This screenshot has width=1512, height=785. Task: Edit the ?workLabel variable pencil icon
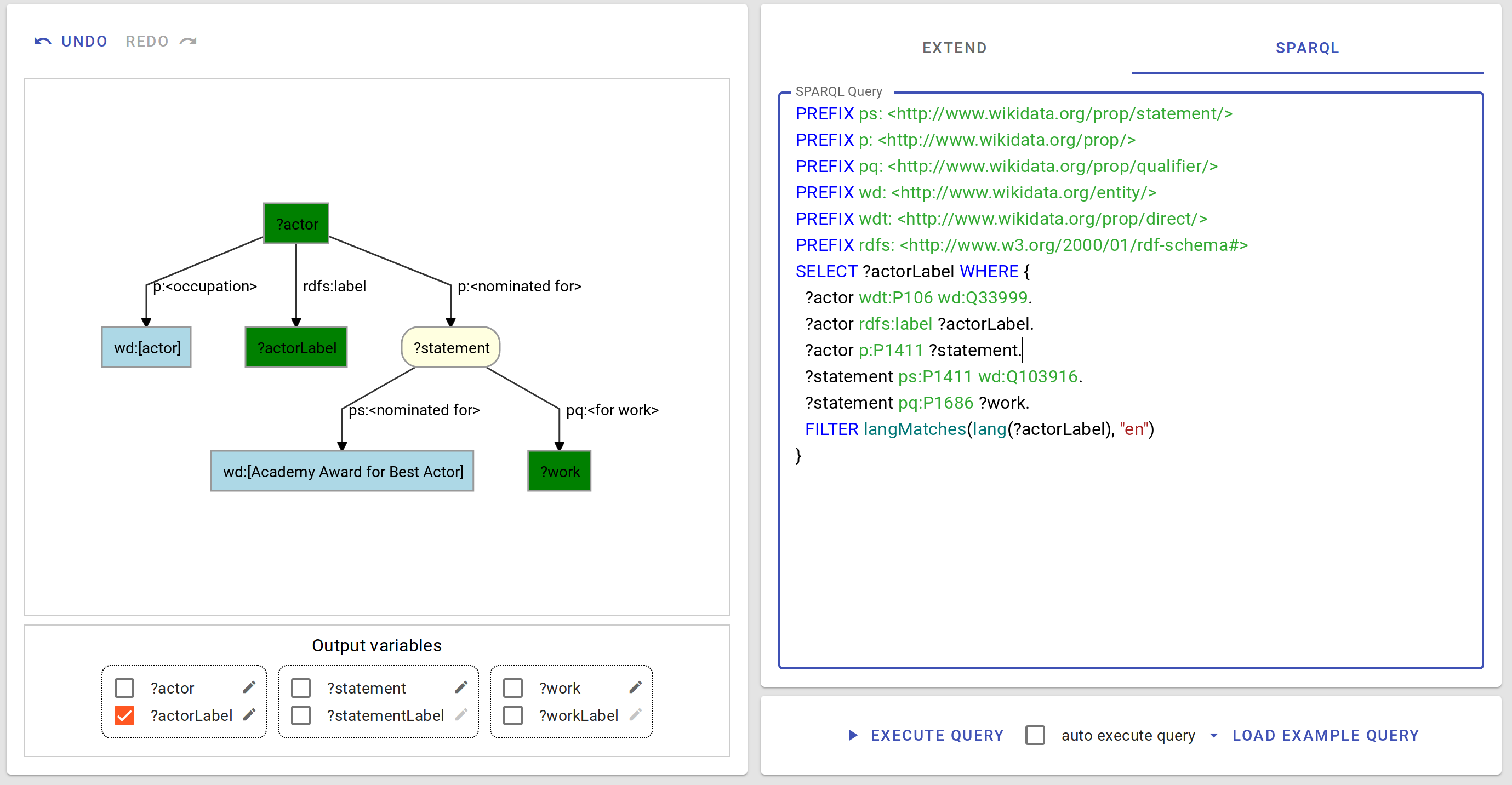(636, 714)
